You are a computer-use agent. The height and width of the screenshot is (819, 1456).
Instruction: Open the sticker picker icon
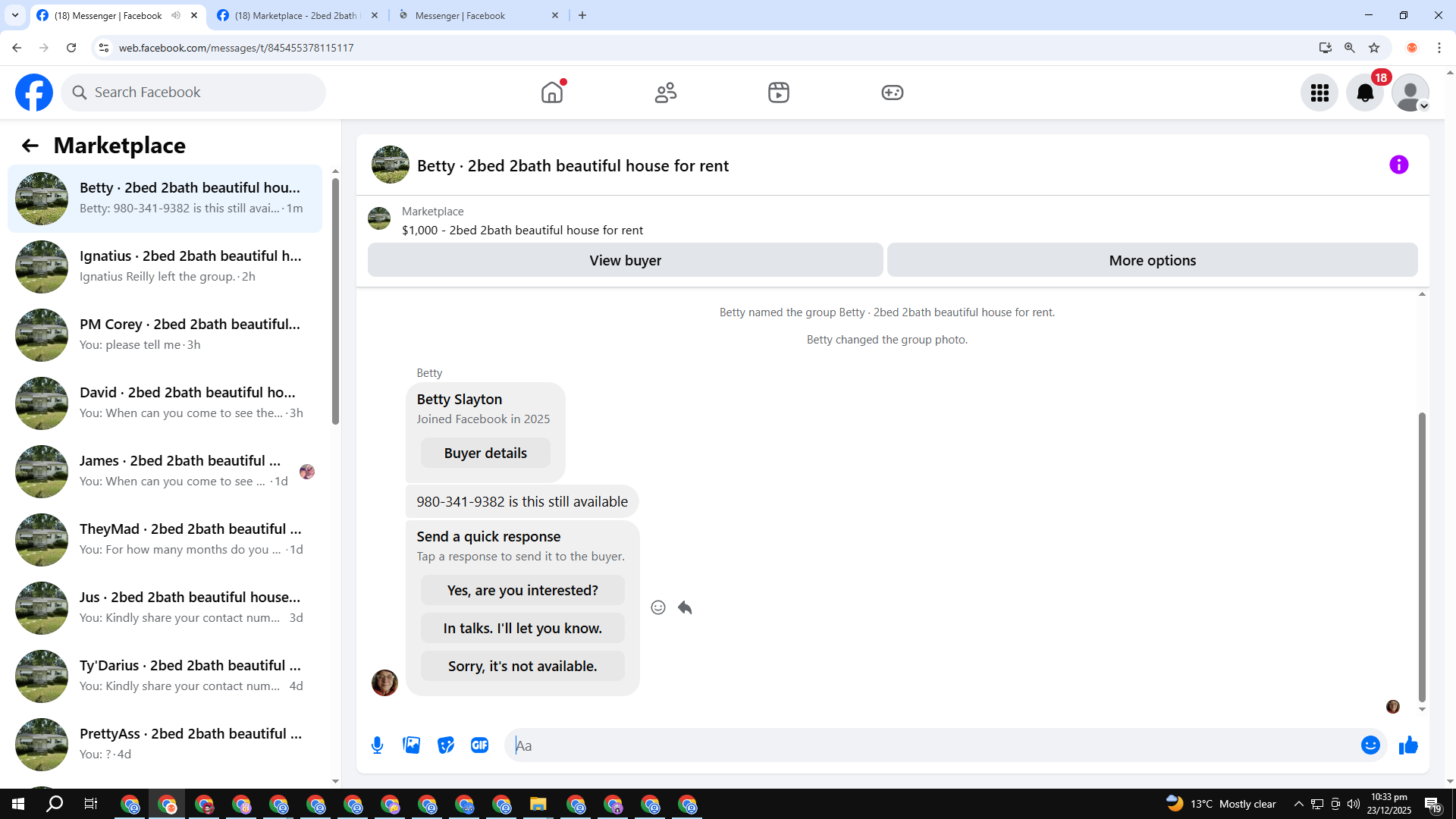(x=446, y=745)
